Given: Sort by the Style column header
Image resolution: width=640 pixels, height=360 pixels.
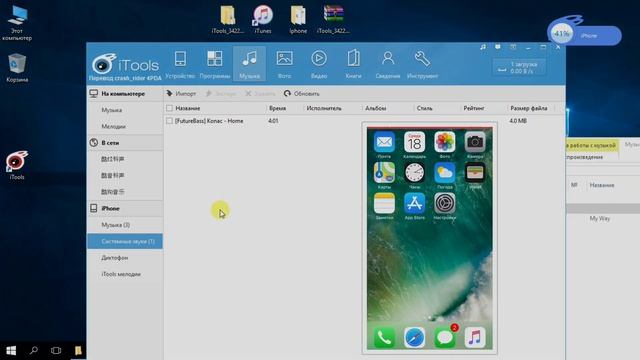Looking at the screenshot, I should 424,108.
